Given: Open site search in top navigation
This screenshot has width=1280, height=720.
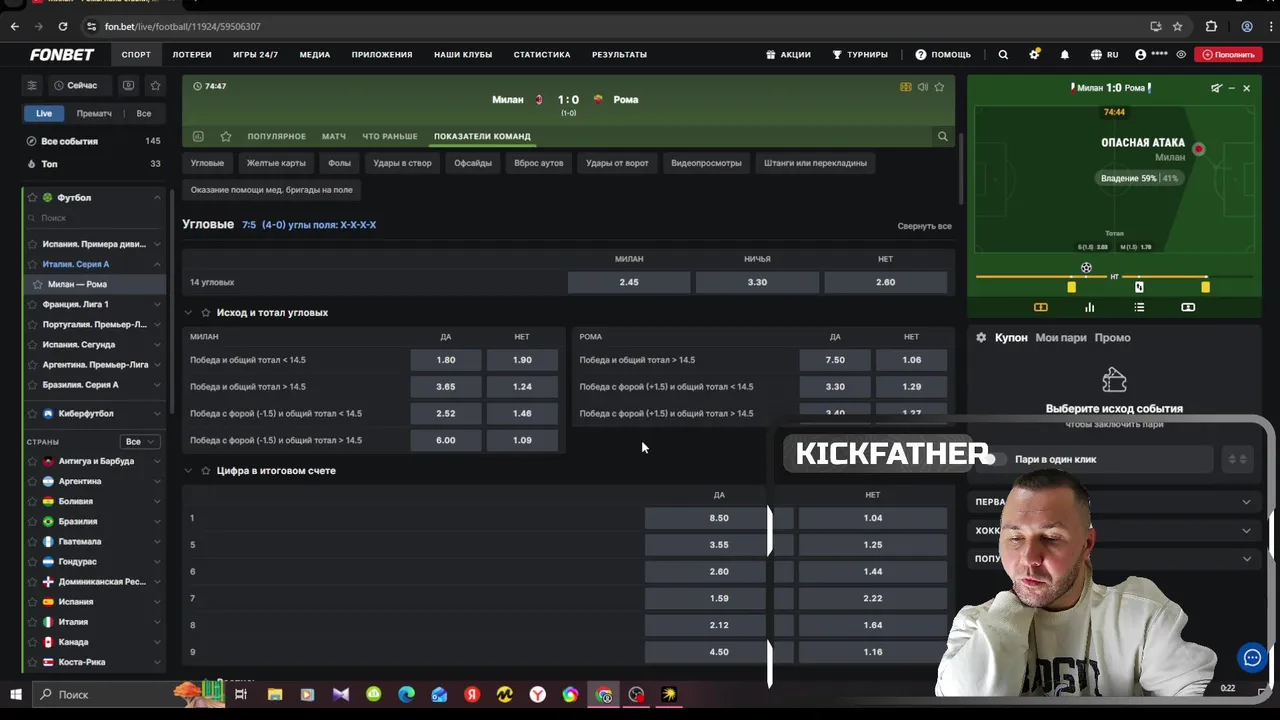Looking at the screenshot, I should (1003, 55).
